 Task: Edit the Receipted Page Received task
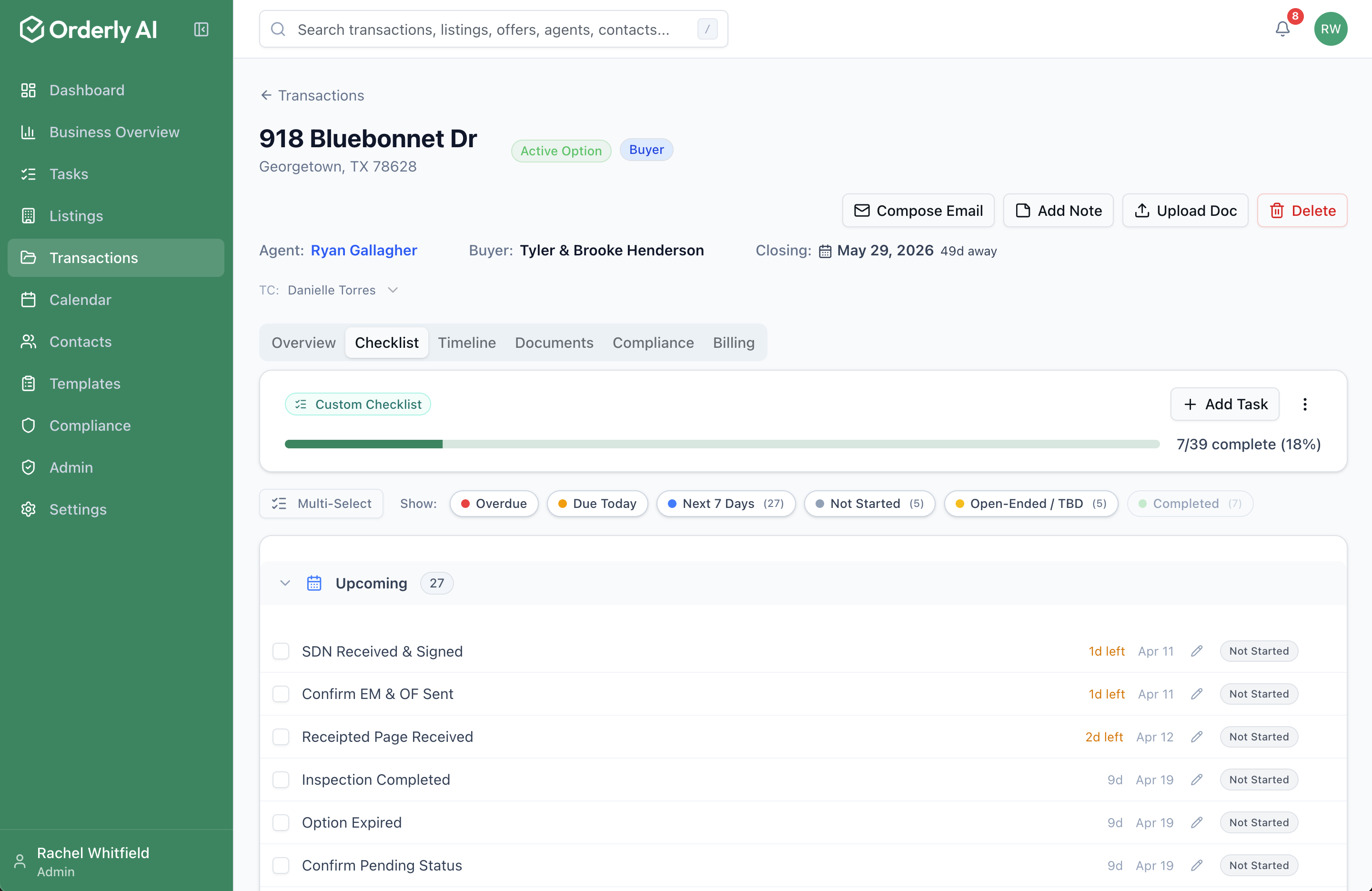1197,737
